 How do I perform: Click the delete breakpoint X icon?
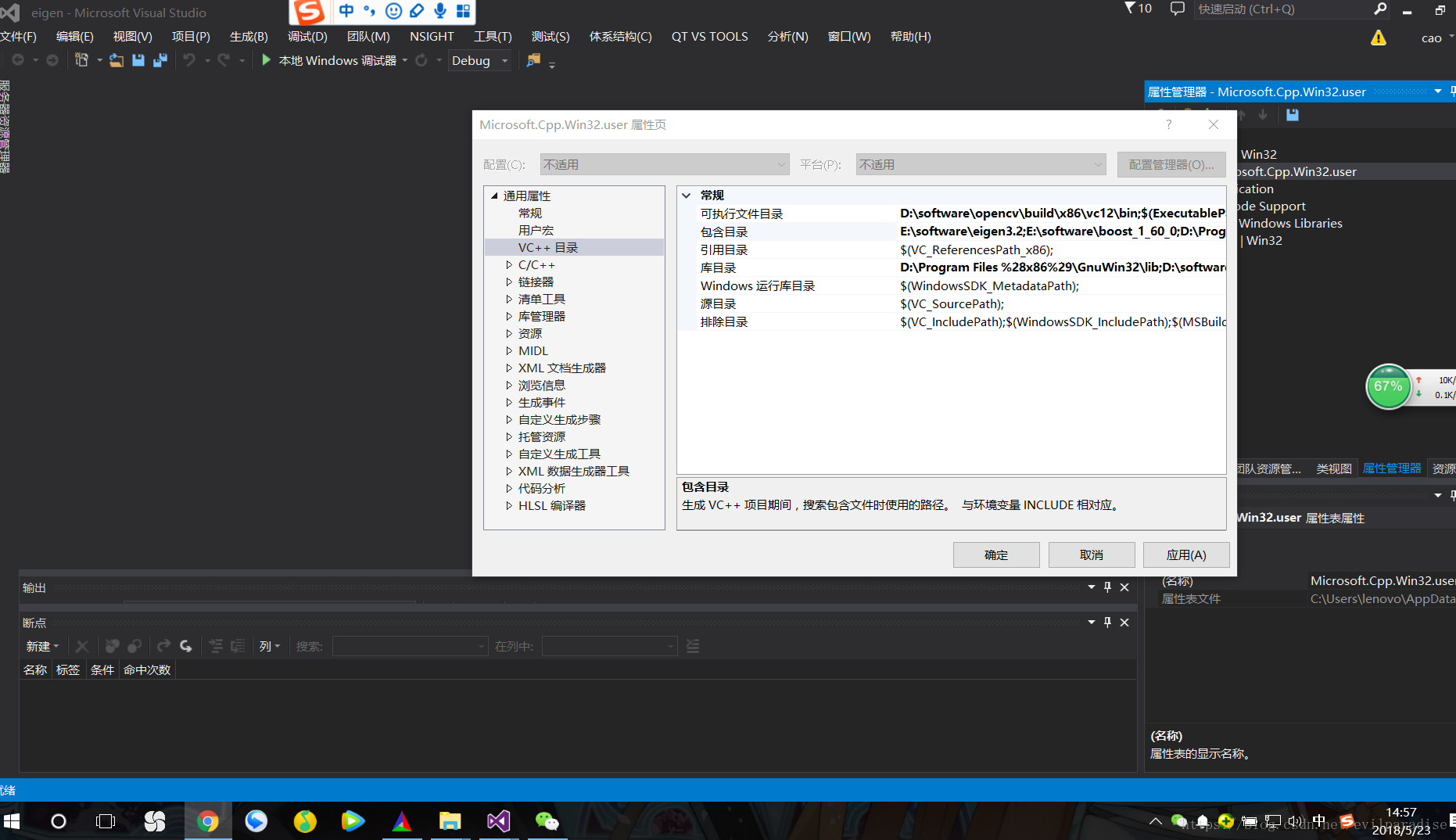(81, 646)
